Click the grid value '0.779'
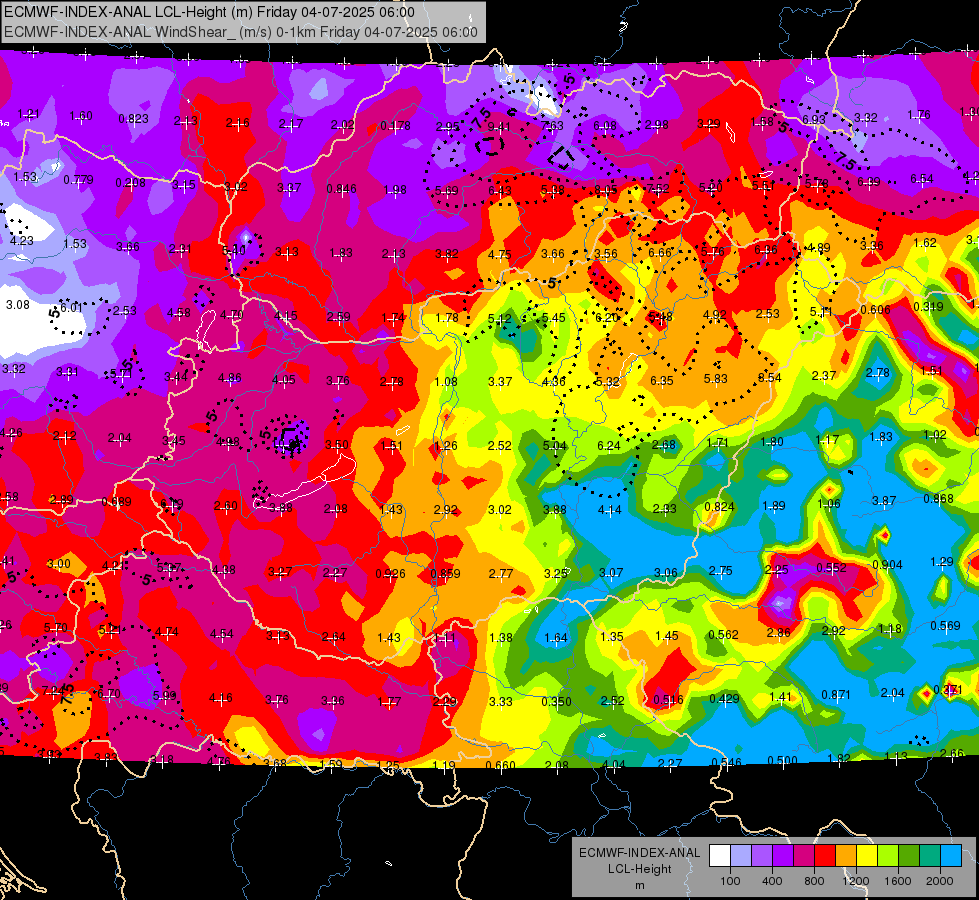The image size is (979, 900). [78, 180]
